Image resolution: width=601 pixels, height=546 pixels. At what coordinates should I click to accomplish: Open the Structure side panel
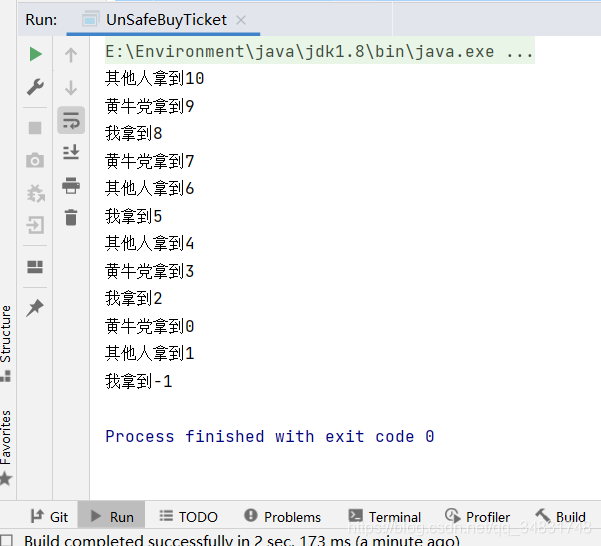tap(6, 343)
